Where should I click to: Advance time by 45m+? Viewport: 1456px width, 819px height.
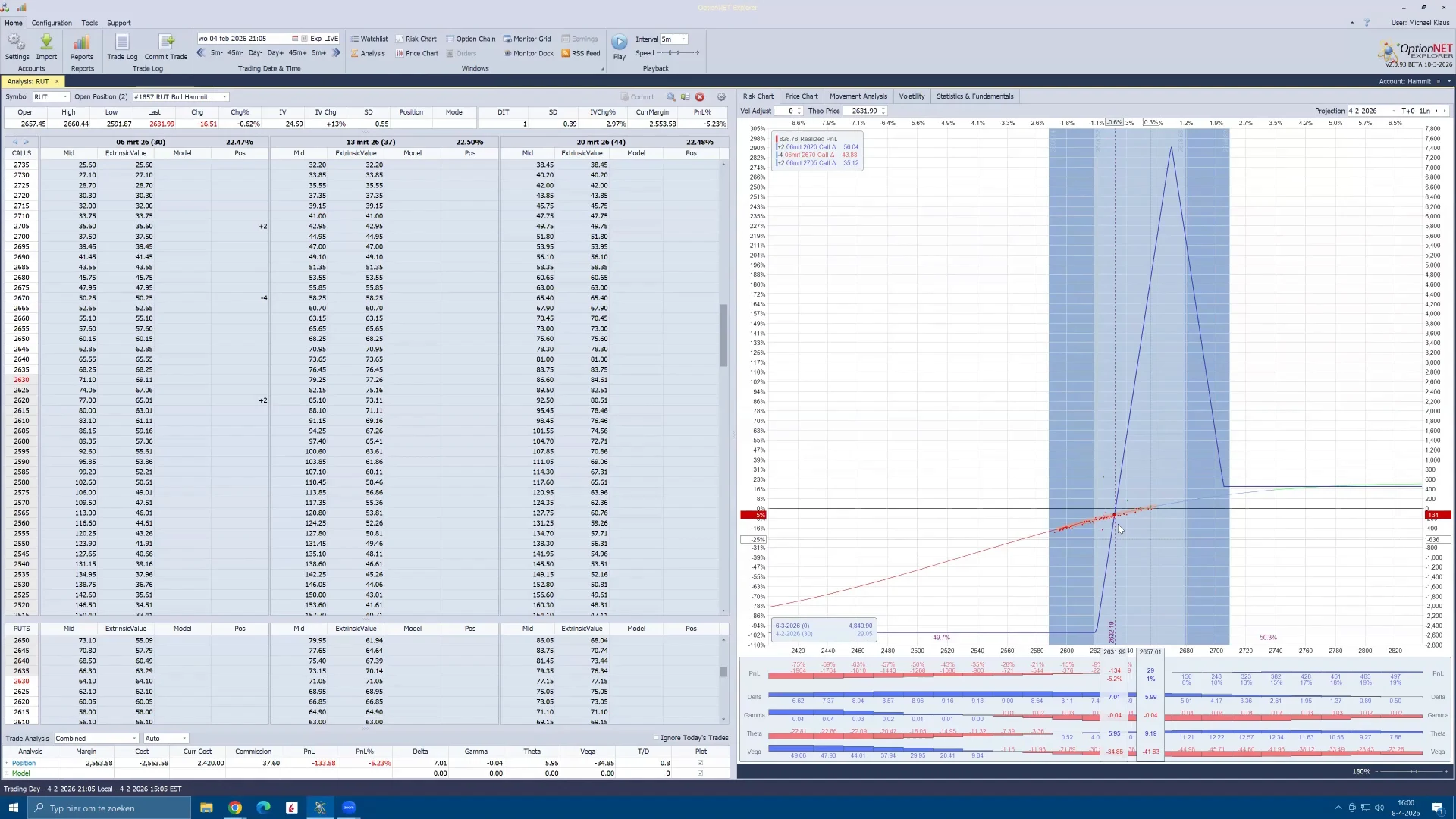click(297, 53)
